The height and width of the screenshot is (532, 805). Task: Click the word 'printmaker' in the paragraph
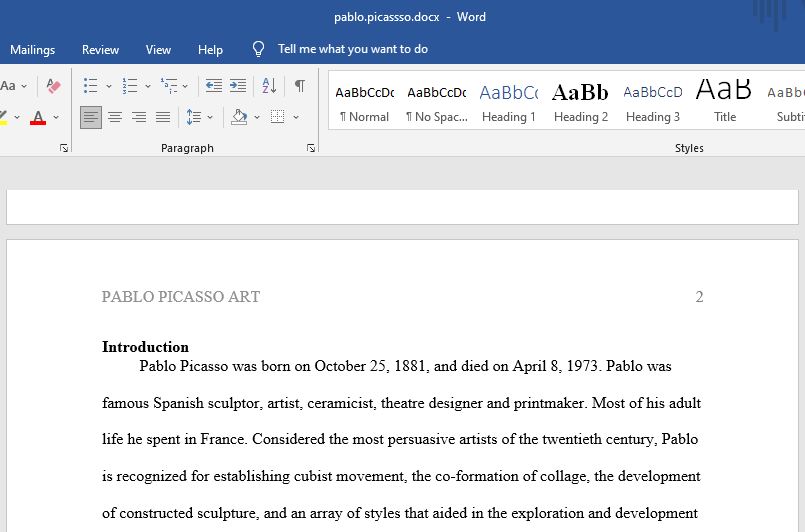click(x=549, y=403)
